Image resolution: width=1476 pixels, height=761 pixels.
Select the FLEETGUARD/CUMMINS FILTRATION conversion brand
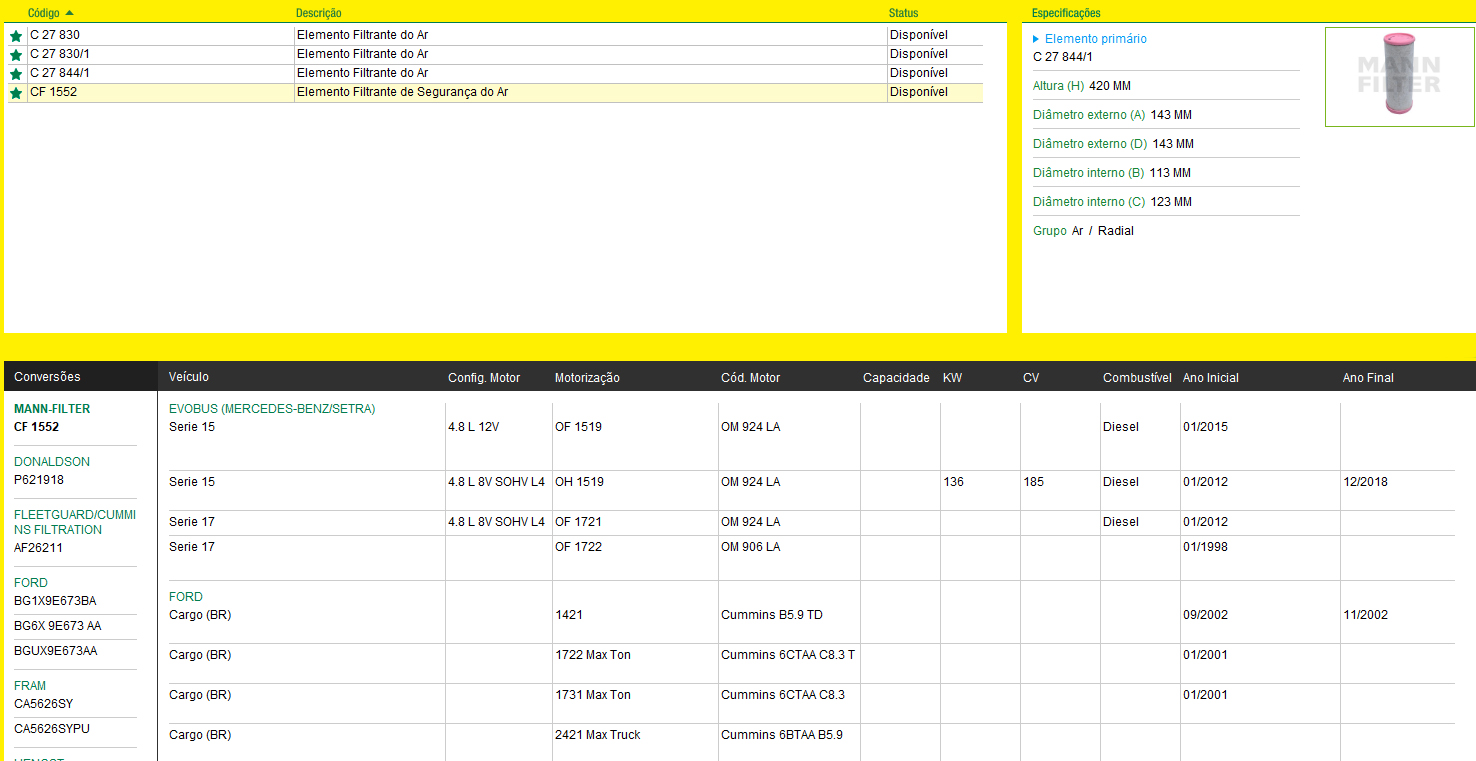point(75,522)
